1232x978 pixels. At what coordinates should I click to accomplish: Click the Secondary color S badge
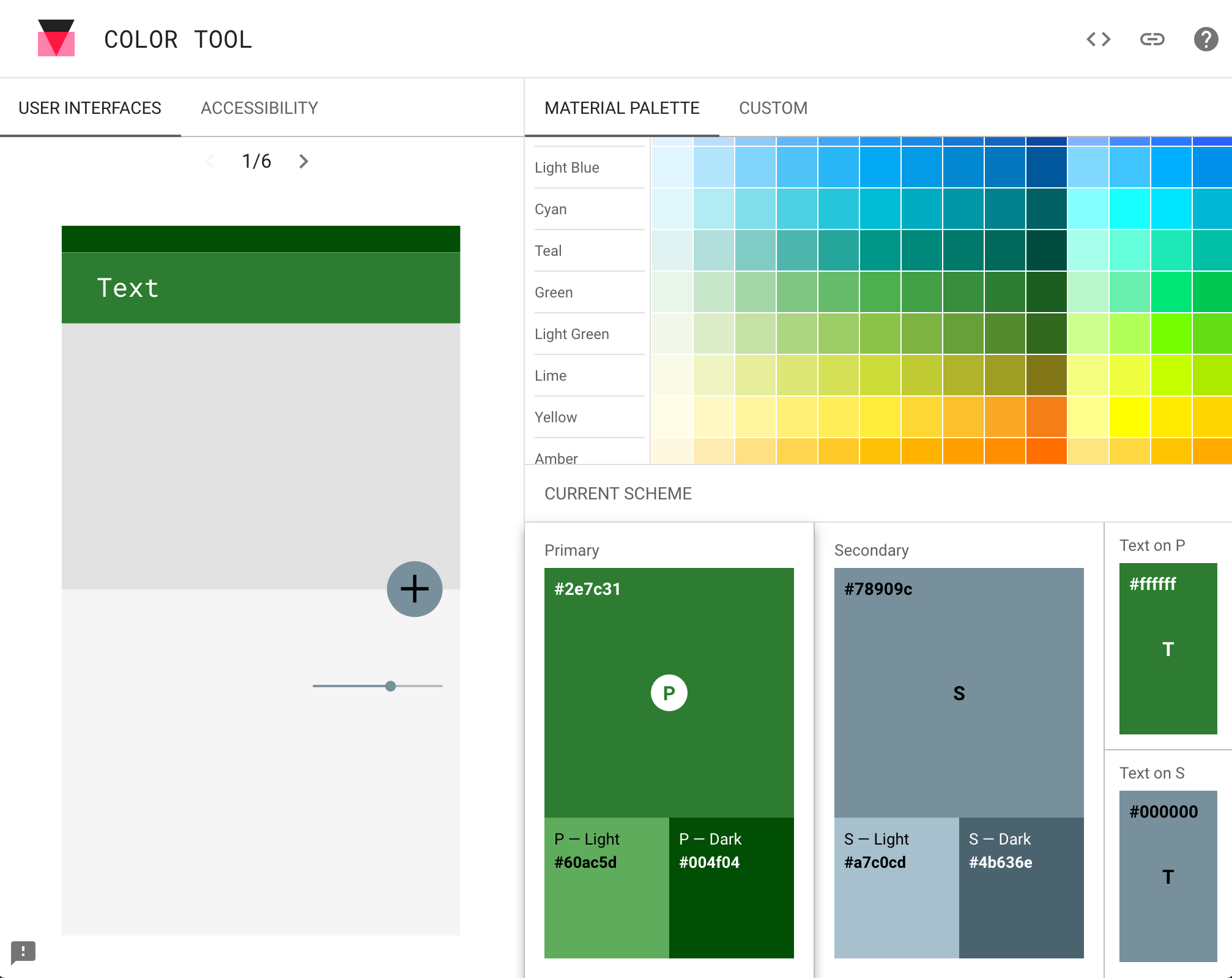958,693
